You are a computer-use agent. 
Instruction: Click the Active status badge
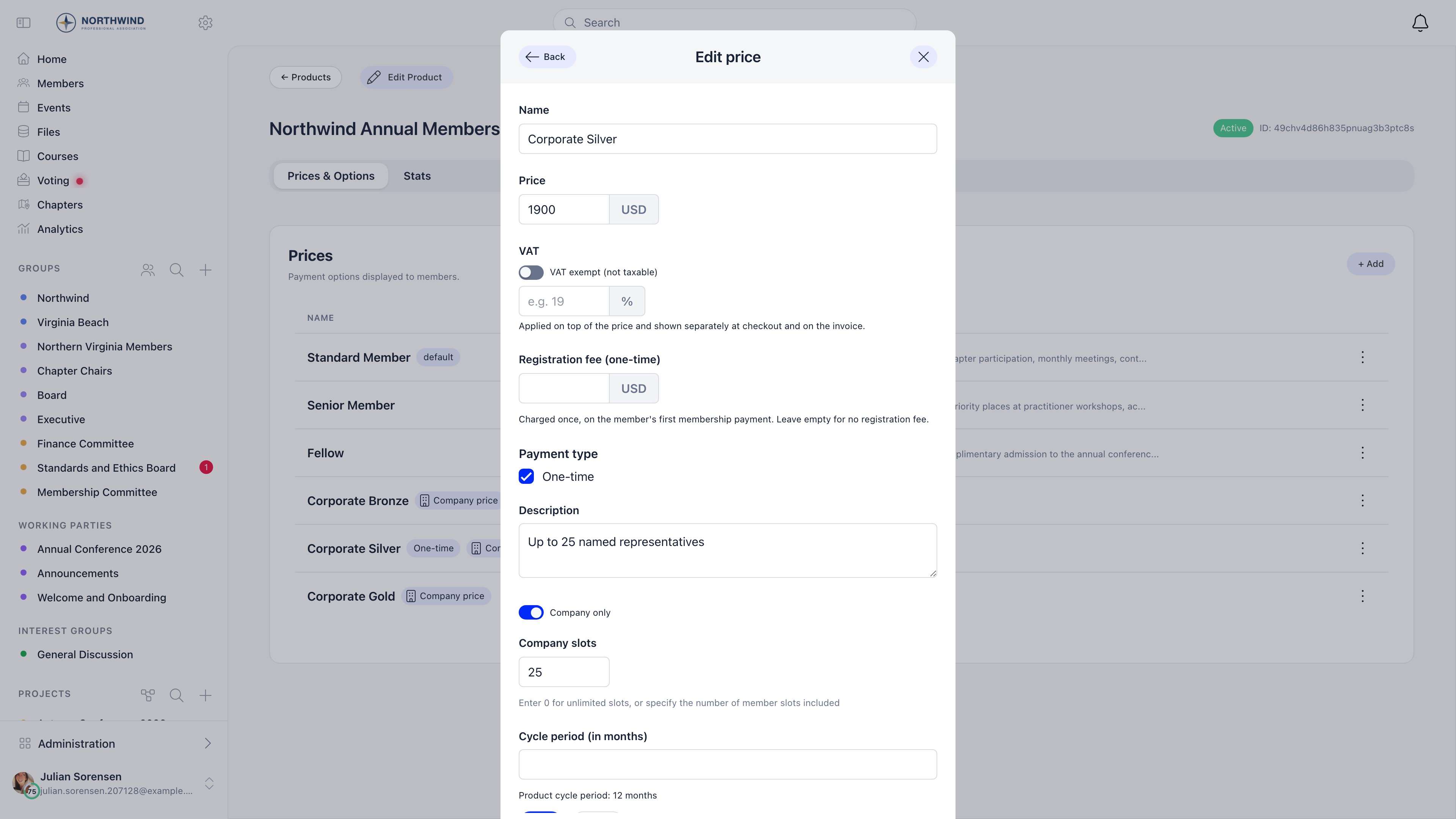coord(1233,128)
